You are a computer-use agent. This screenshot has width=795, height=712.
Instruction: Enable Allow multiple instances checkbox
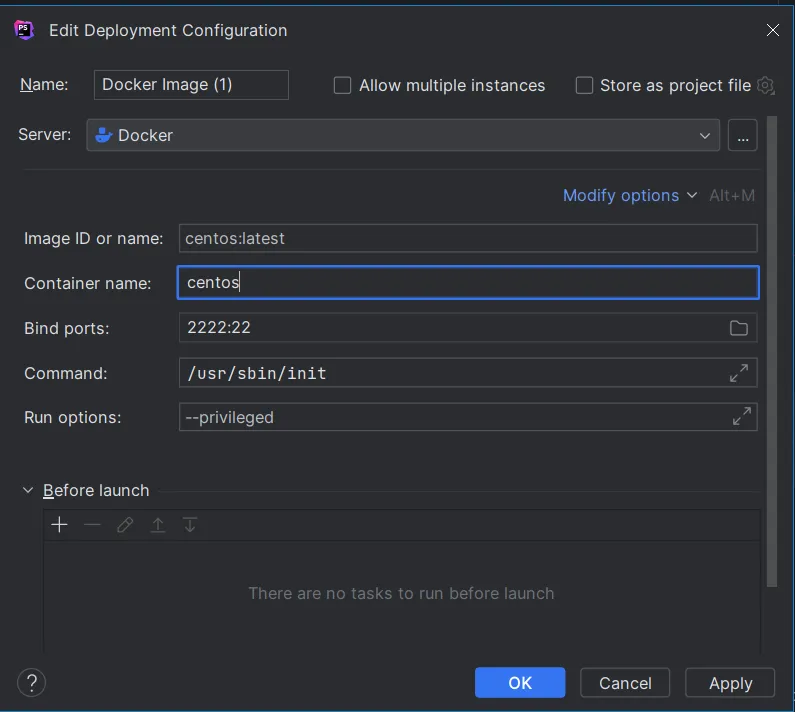342,85
